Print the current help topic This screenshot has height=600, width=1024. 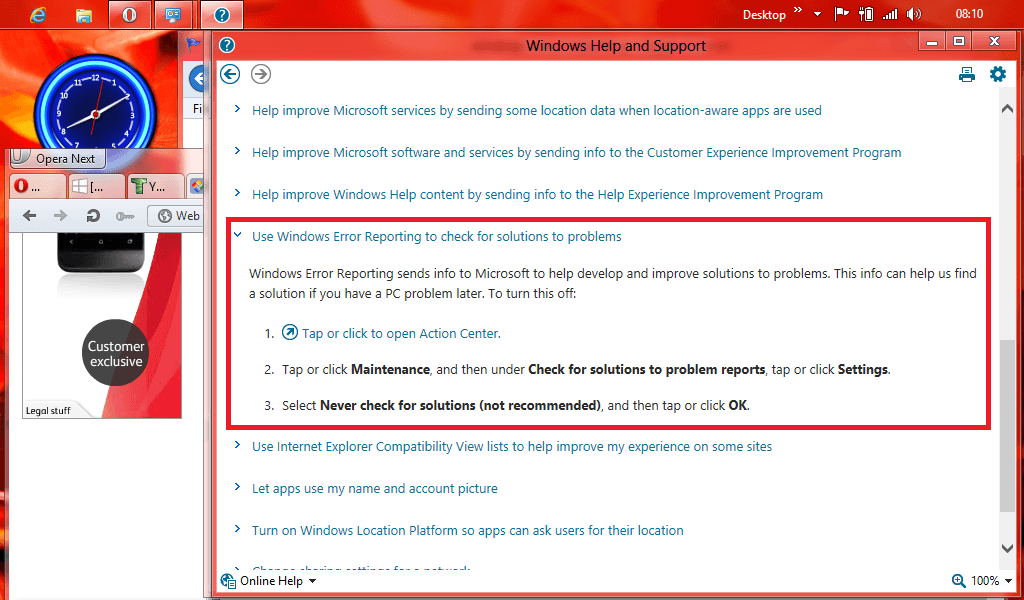[x=967, y=74]
